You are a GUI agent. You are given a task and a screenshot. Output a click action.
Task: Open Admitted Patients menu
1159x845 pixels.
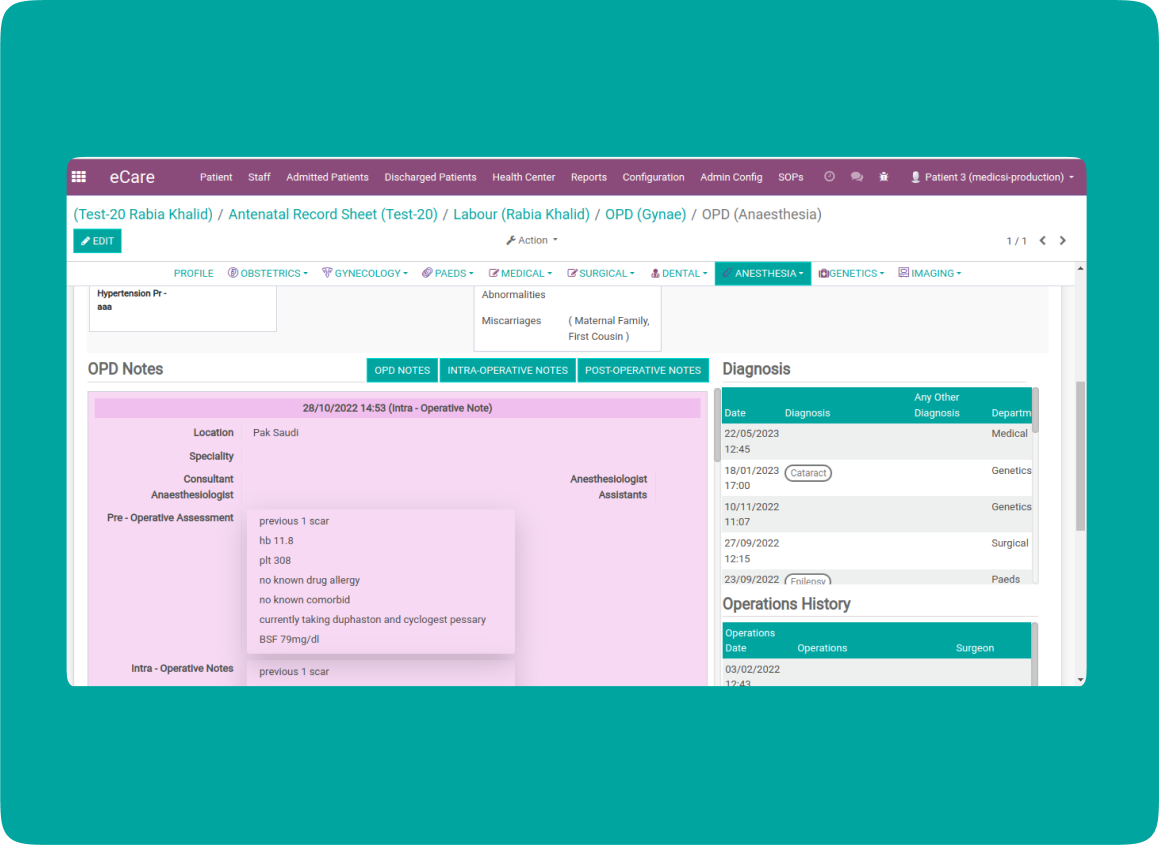click(x=327, y=177)
